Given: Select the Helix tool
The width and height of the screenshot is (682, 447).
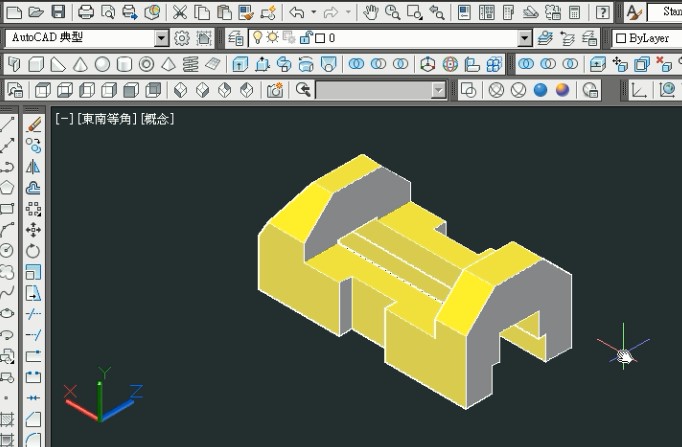Looking at the screenshot, I should pos(191,65).
